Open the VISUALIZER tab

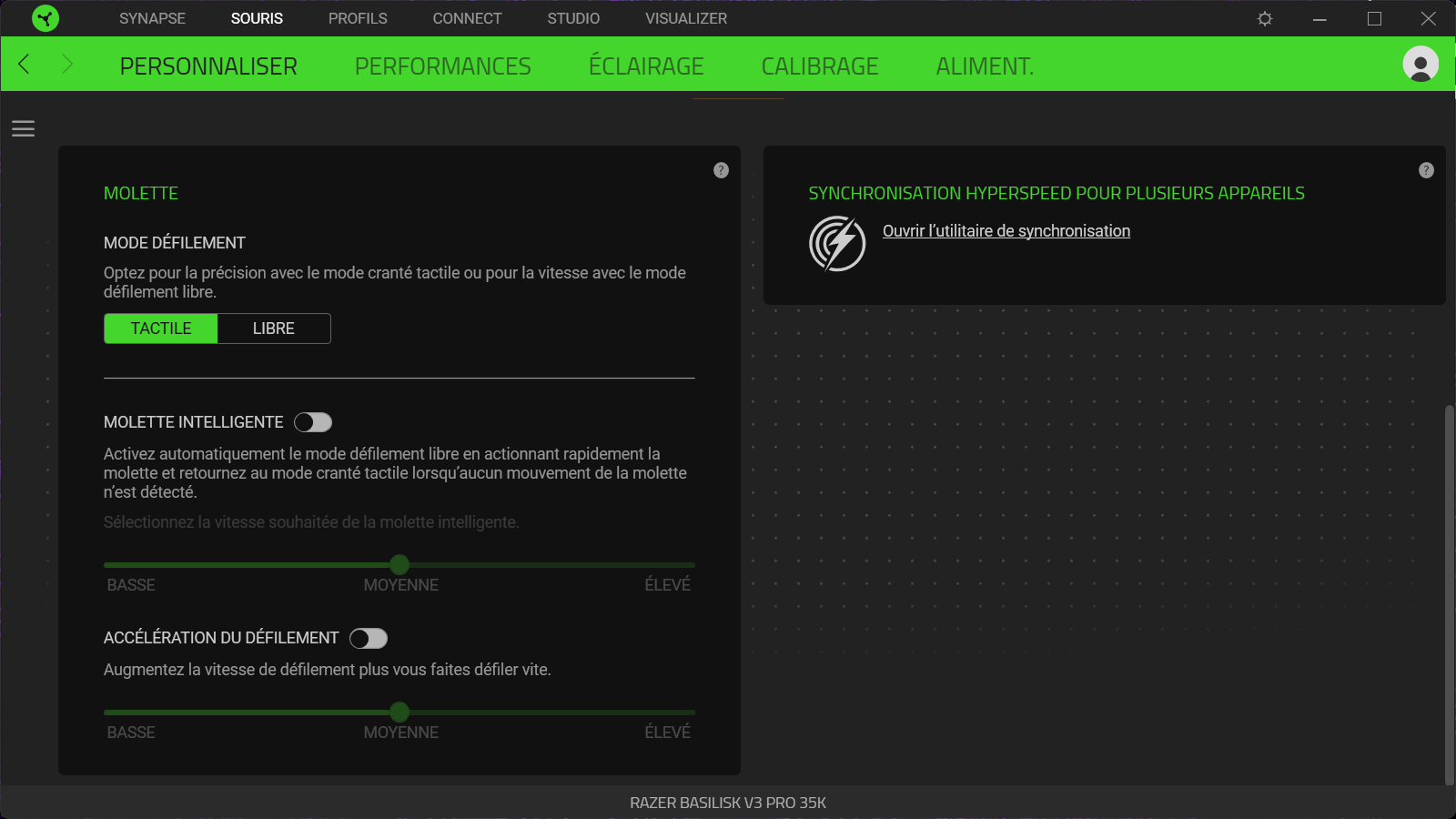point(686,18)
